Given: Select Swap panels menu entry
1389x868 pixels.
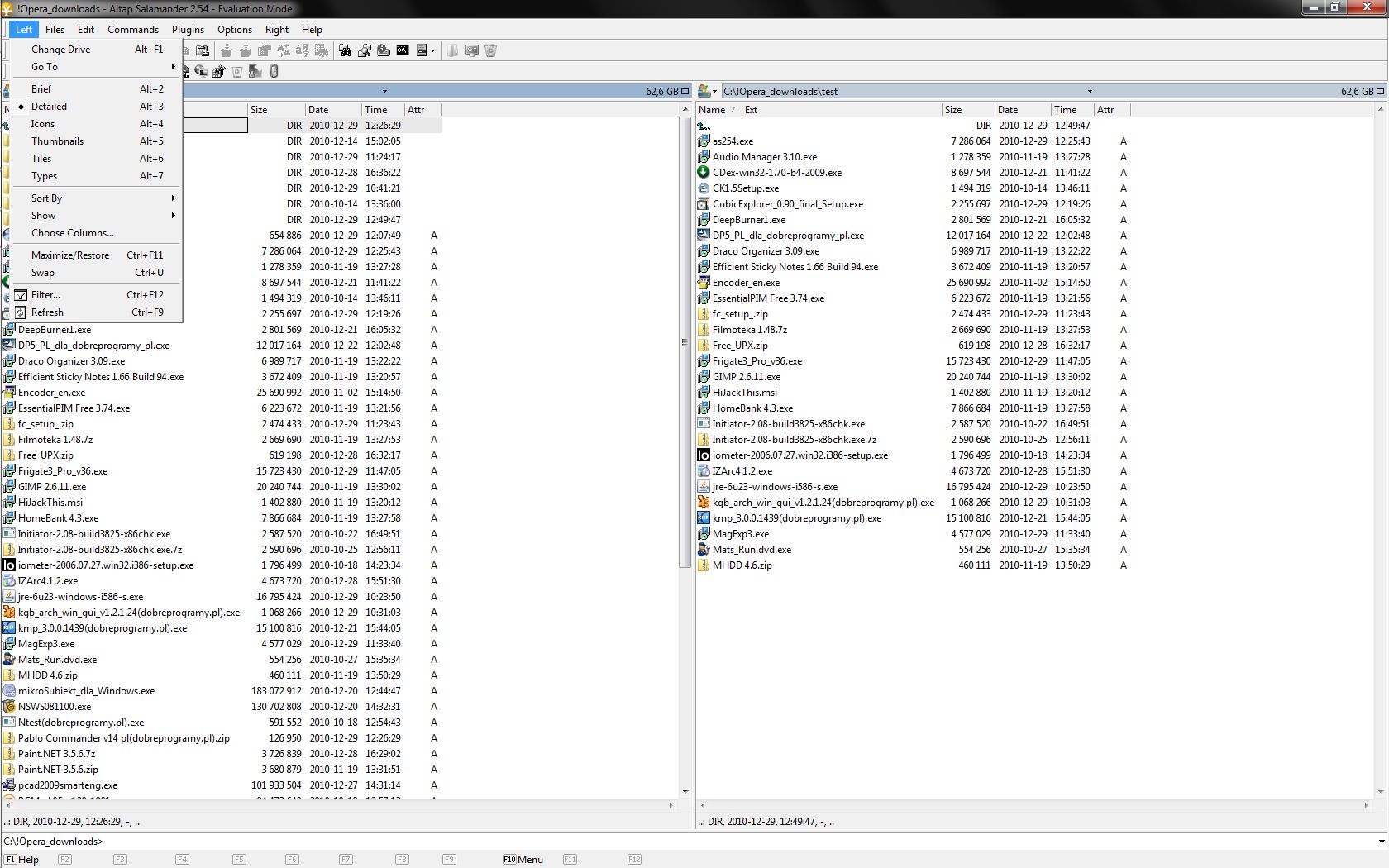Looking at the screenshot, I should 98,273.
